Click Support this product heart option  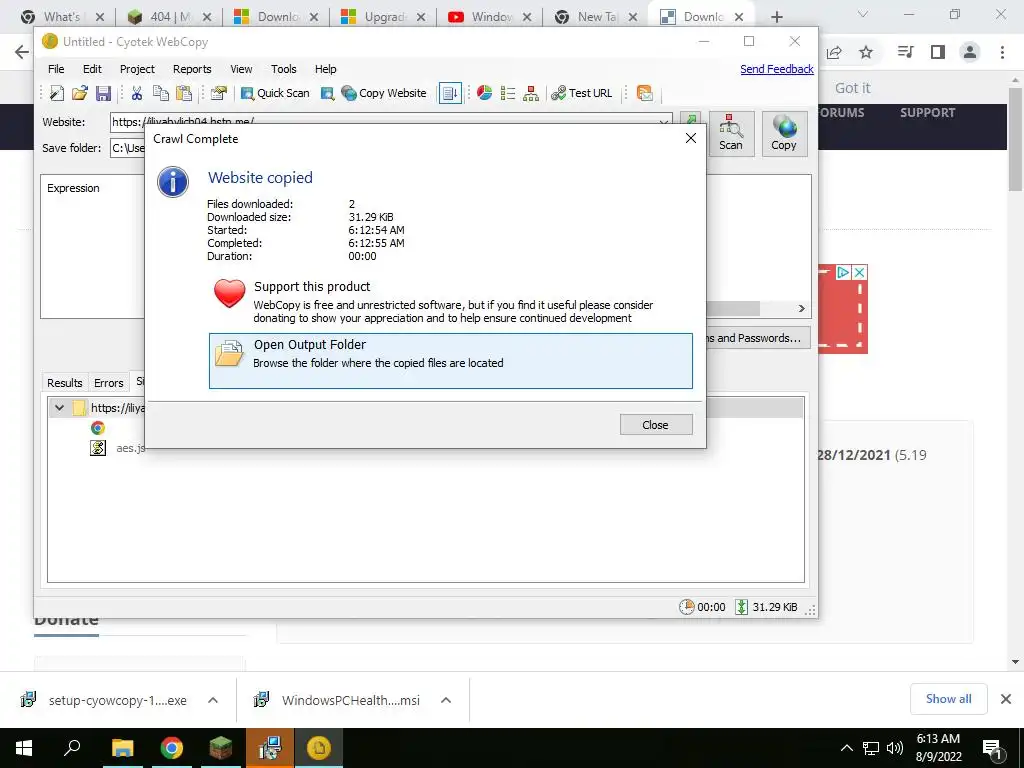click(x=451, y=302)
